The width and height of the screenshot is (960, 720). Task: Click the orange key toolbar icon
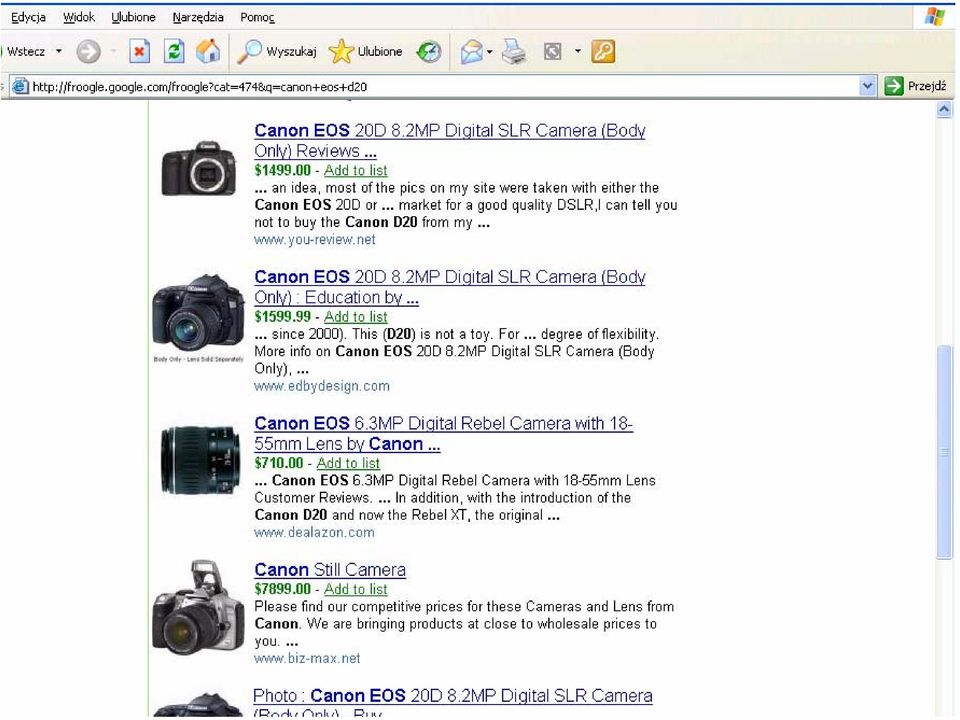602,51
